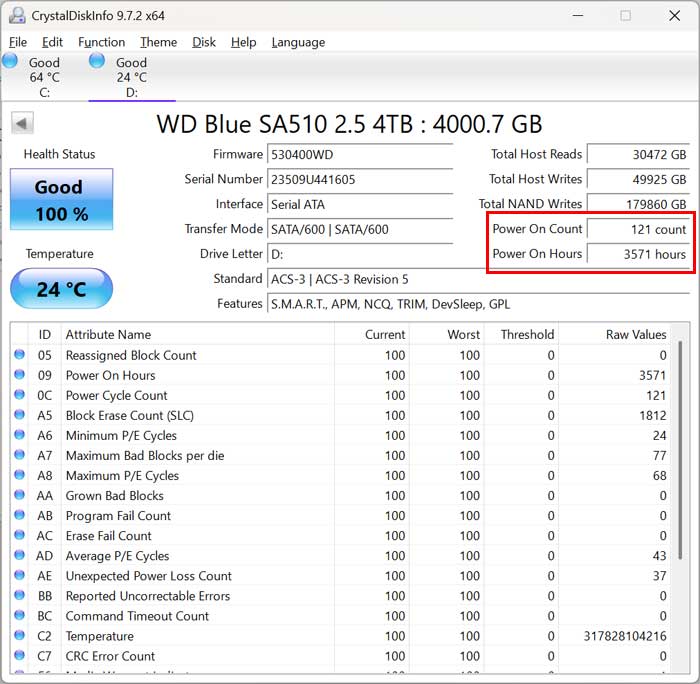Viewport: 700px width, 684px height.
Task: Select the Unexpected Power Loss Count text
Action: (149, 576)
